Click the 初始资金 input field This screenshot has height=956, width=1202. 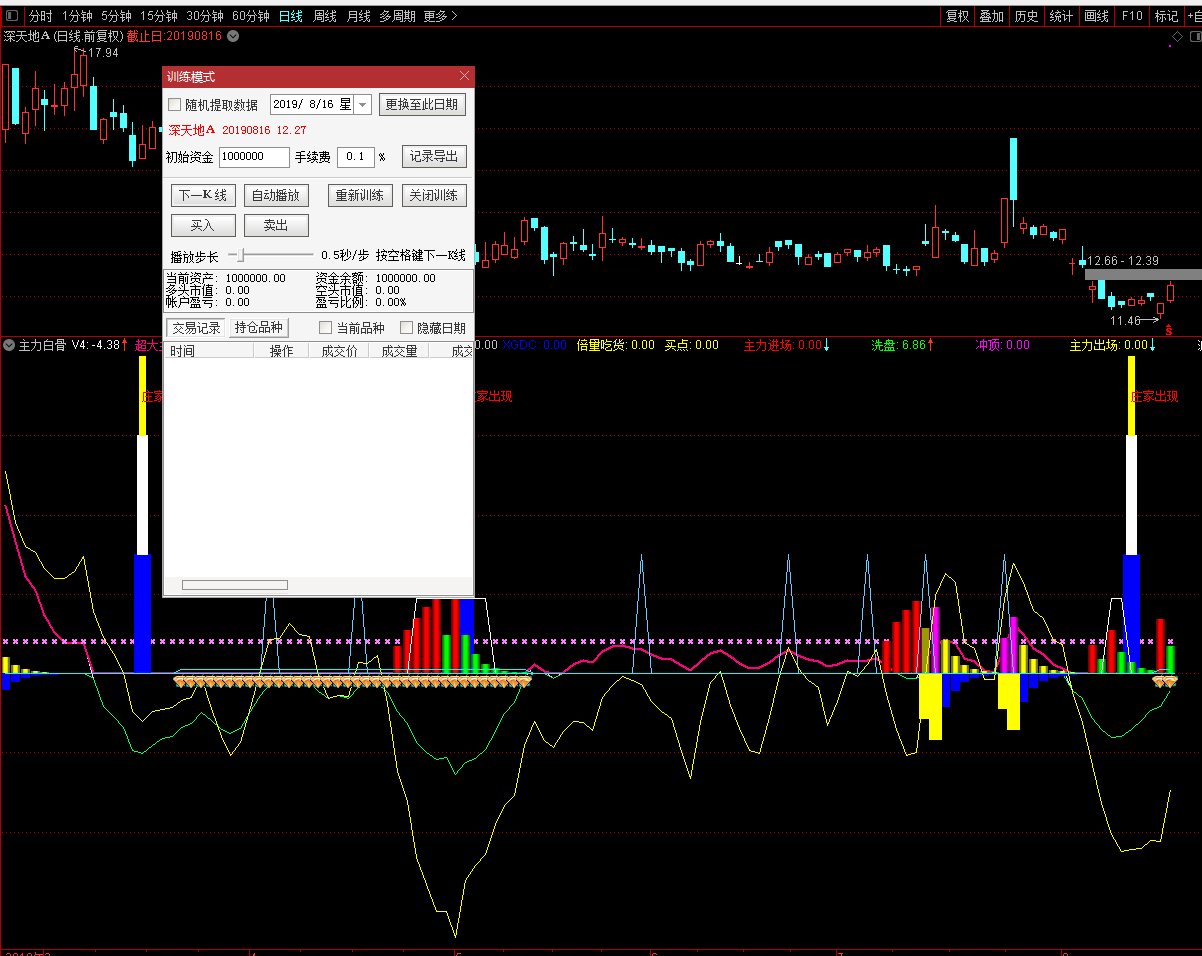(253, 157)
